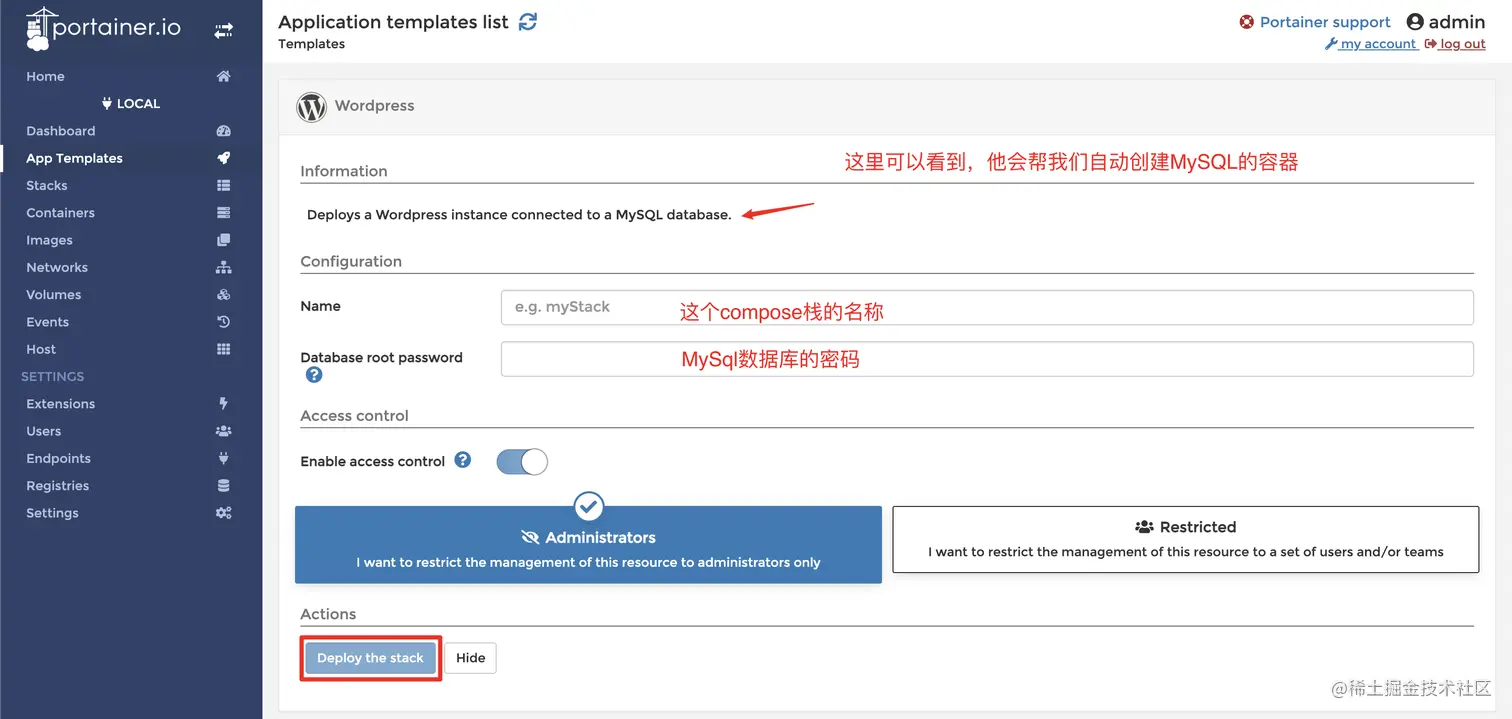Image resolution: width=1512 pixels, height=719 pixels.
Task: Click the LOCAL endpoint plug icon
Action: [x=107, y=103]
